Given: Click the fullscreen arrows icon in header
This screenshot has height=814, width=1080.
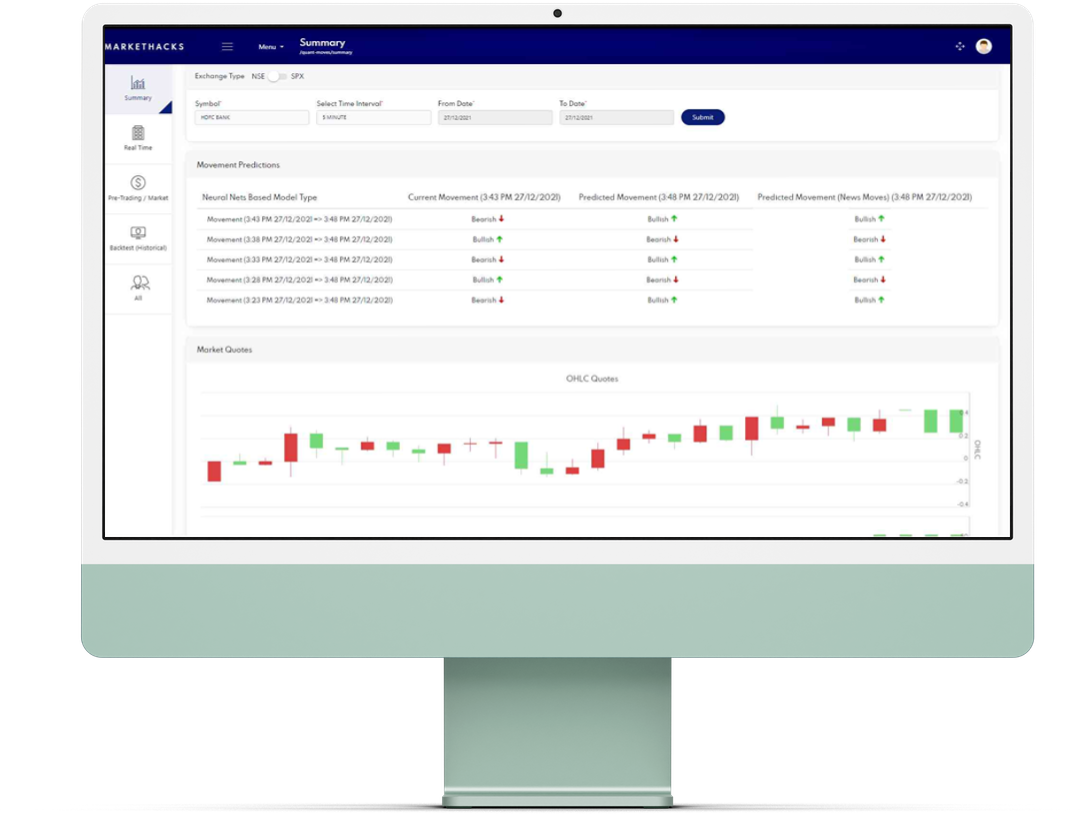Looking at the screenshot, I should [960, 46].
